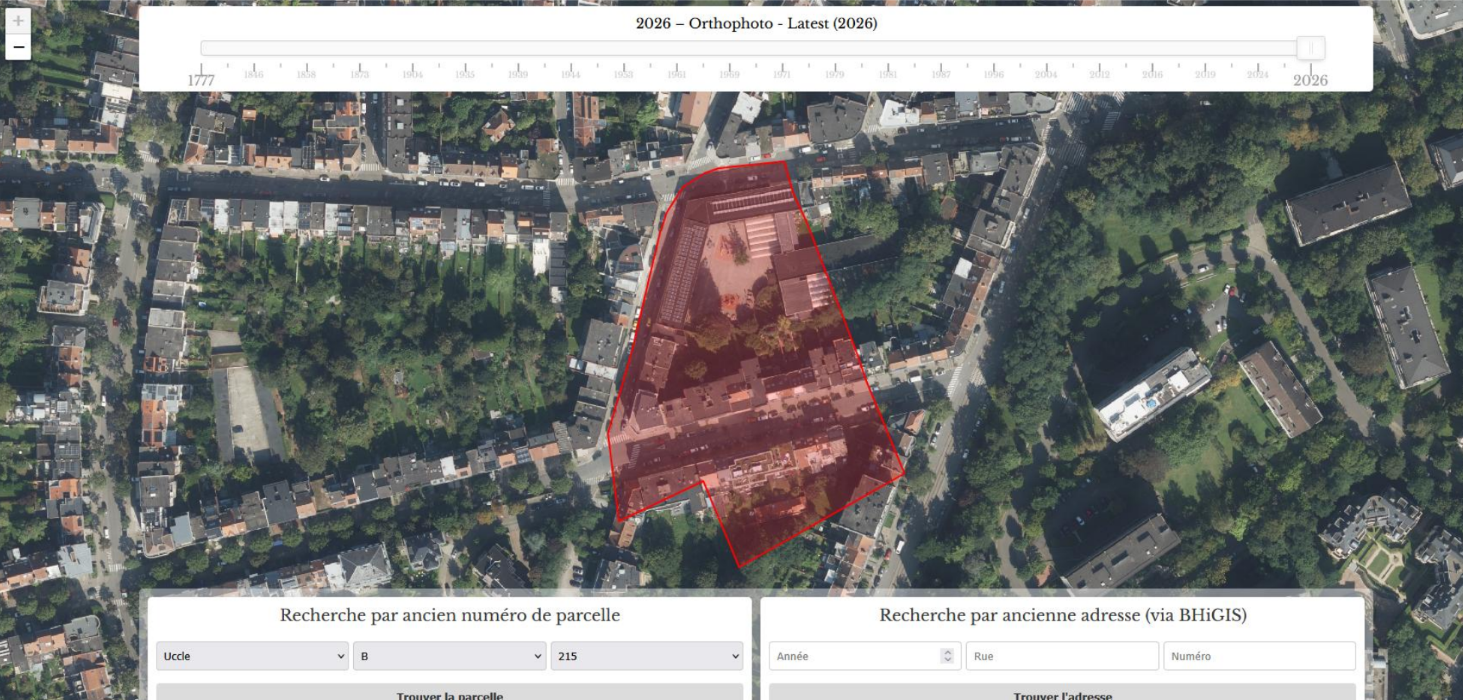The height and width of the screenshot is (700, 1463).
Task: Select the 1944 tick on the timeline
Action: pyautogui.click(x=570, y=70)
